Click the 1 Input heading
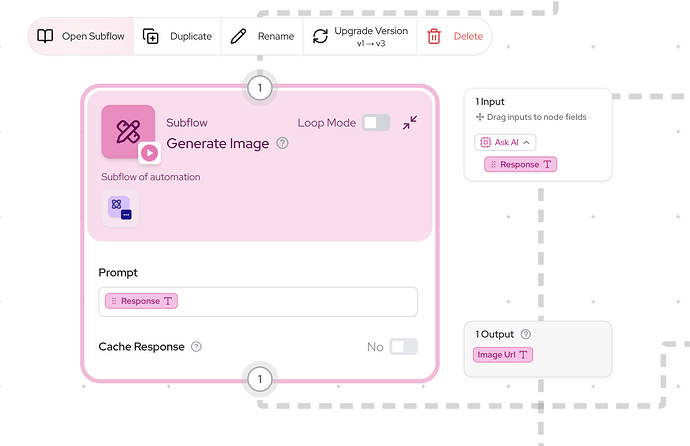The width and height of the screenshot is (690, 446). tap(490, 102)
